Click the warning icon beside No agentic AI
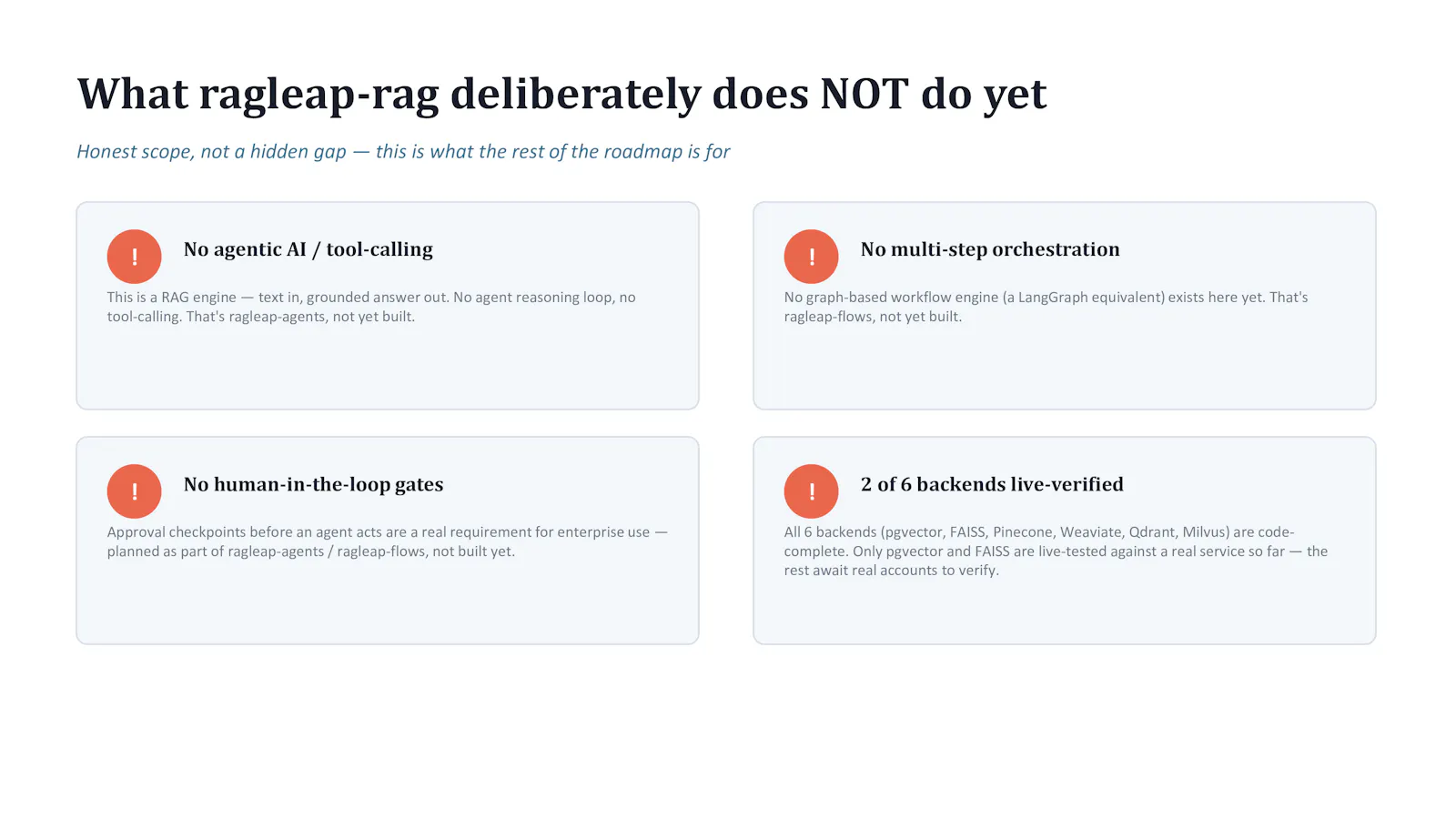Viewport: 1456px width, 819px height. pyautogui.click(x=134, y=257)
